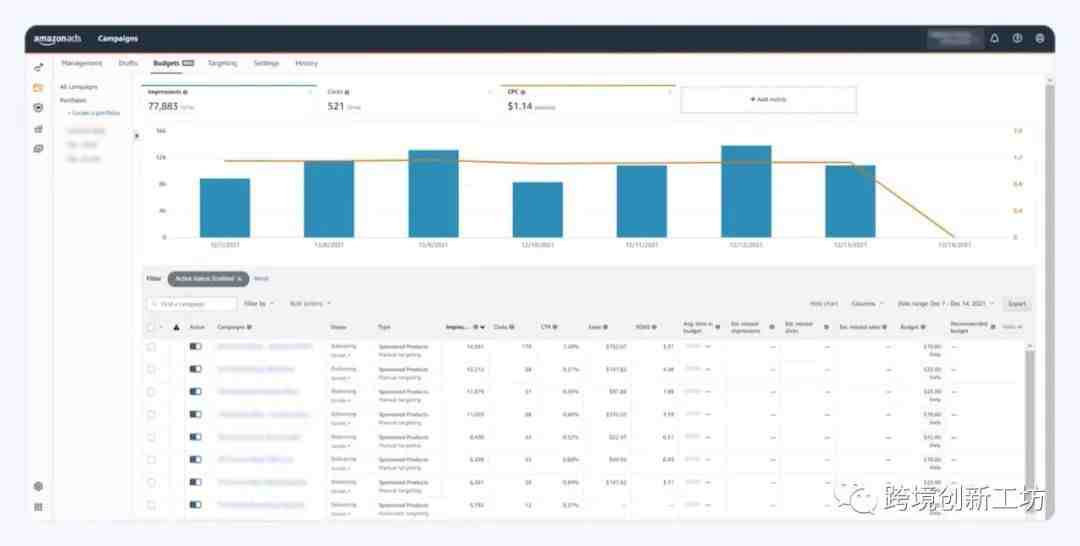
Task: Open the Date range Dec 7 - Dec 14 dropdown
Action: 946,304
